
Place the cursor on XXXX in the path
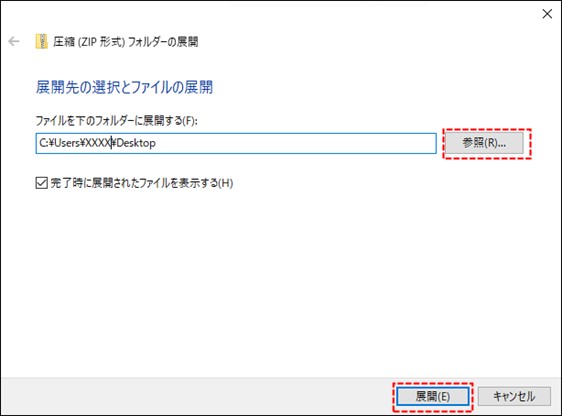97,143
